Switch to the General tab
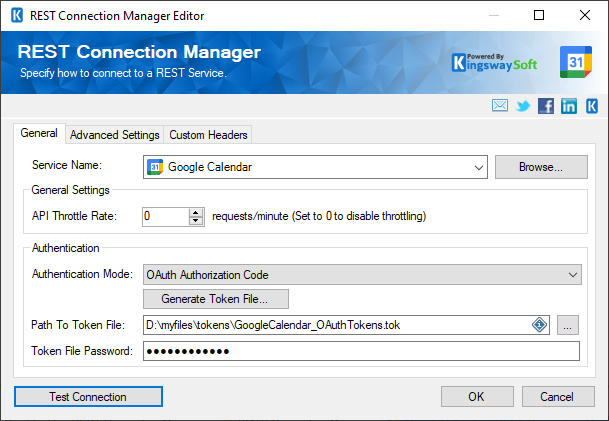 point(39,133)
